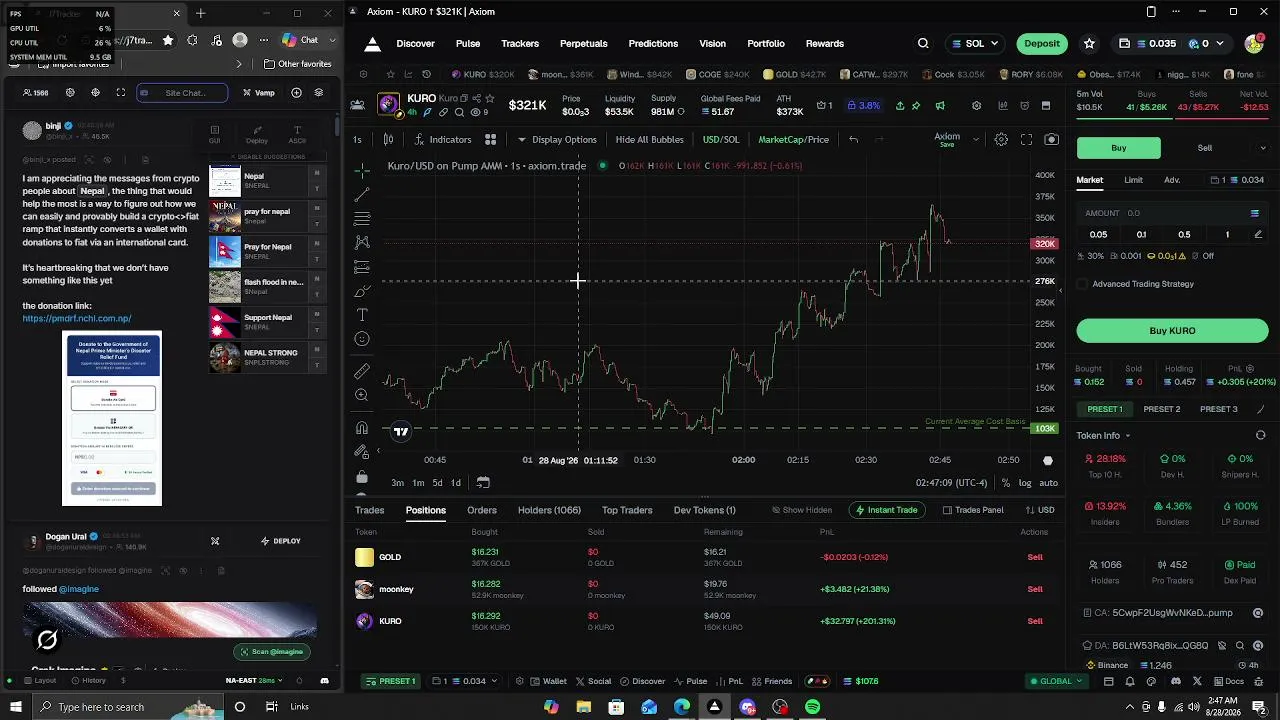Open the magnet mode tool
The height and width of the screenshot is (720, 1280).
click(x=362, y=428)
